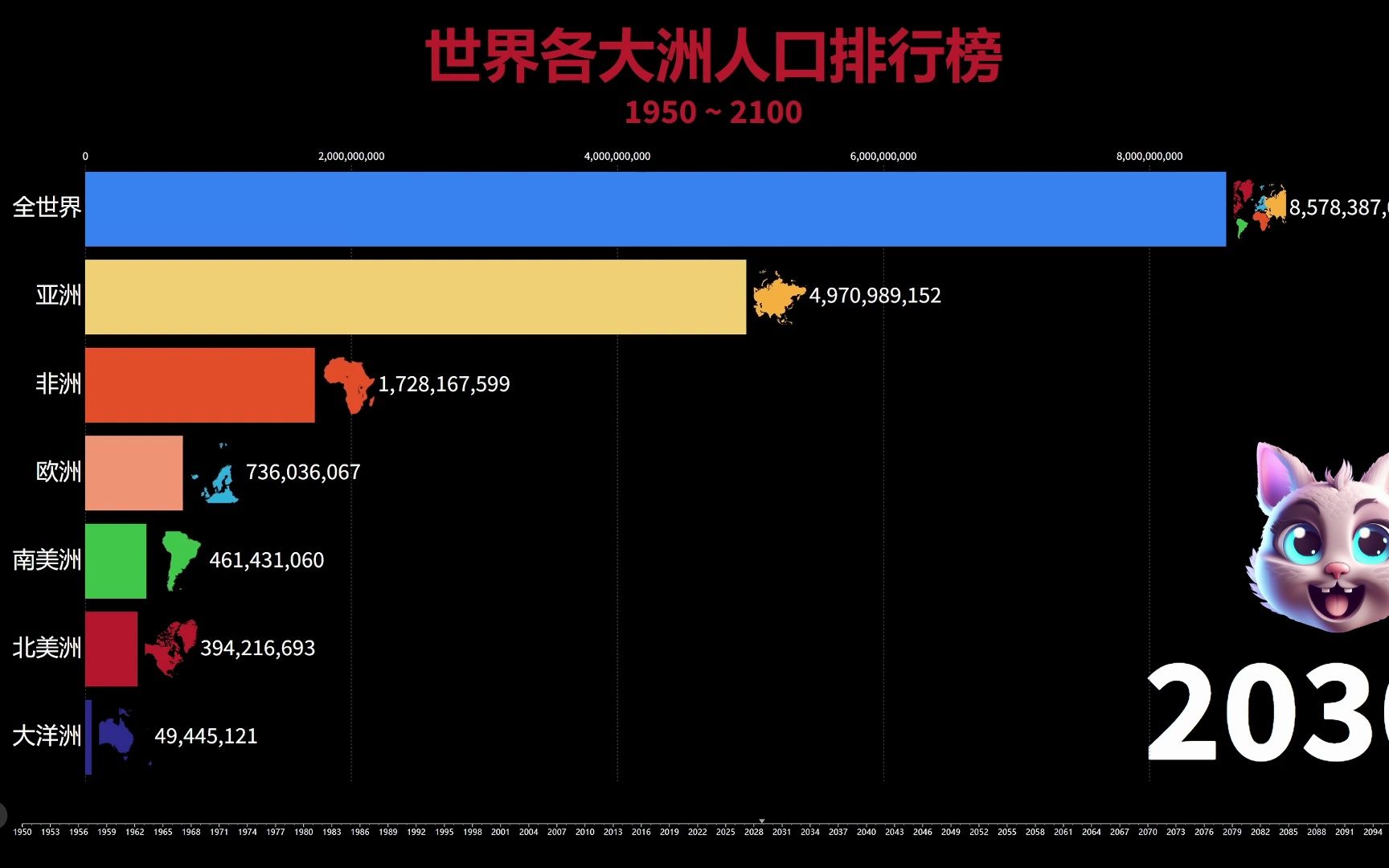Jump to 2079 on the timeline

(x=1232, y=832)
